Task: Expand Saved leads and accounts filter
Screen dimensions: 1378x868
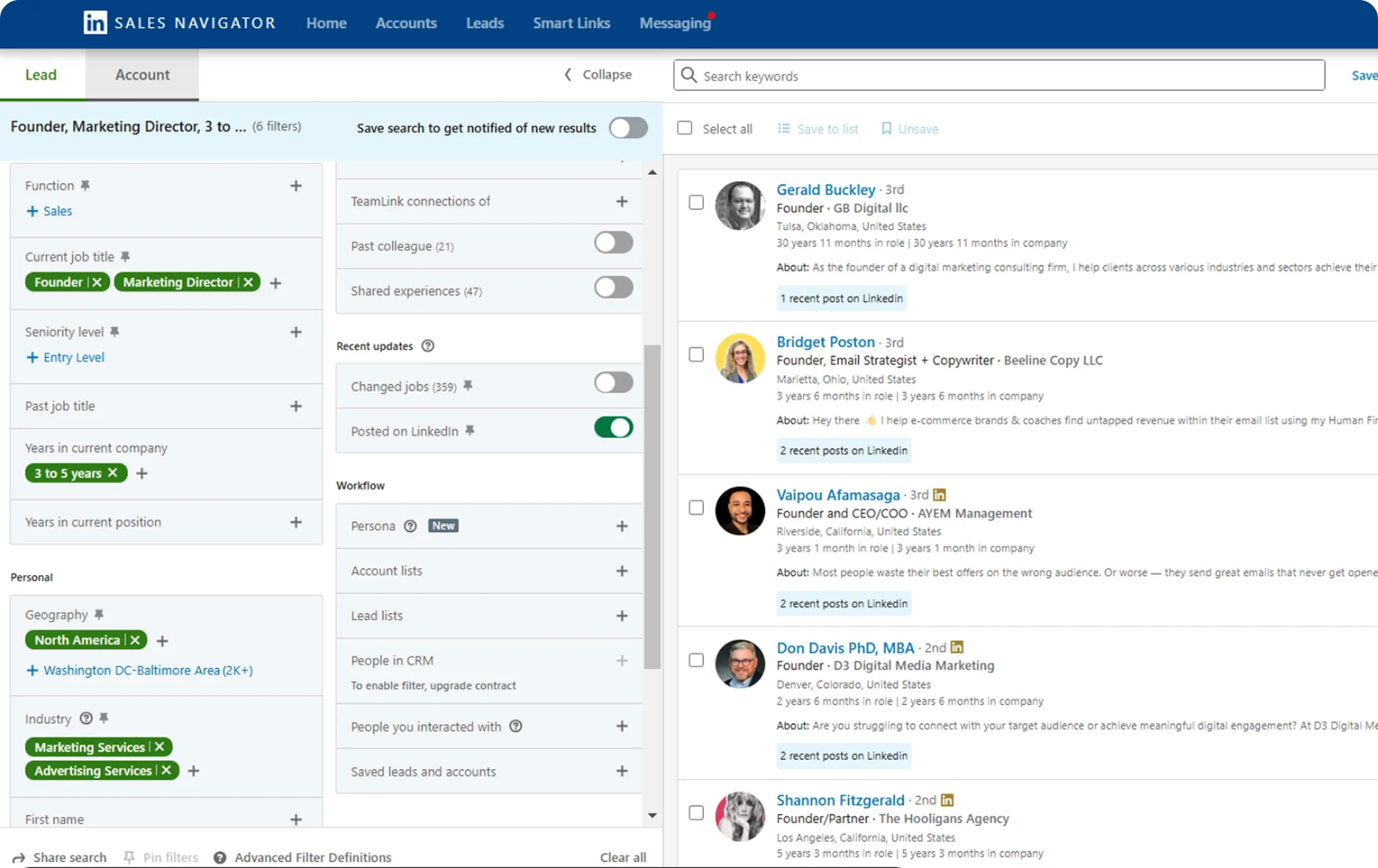Action: (622, 771)
